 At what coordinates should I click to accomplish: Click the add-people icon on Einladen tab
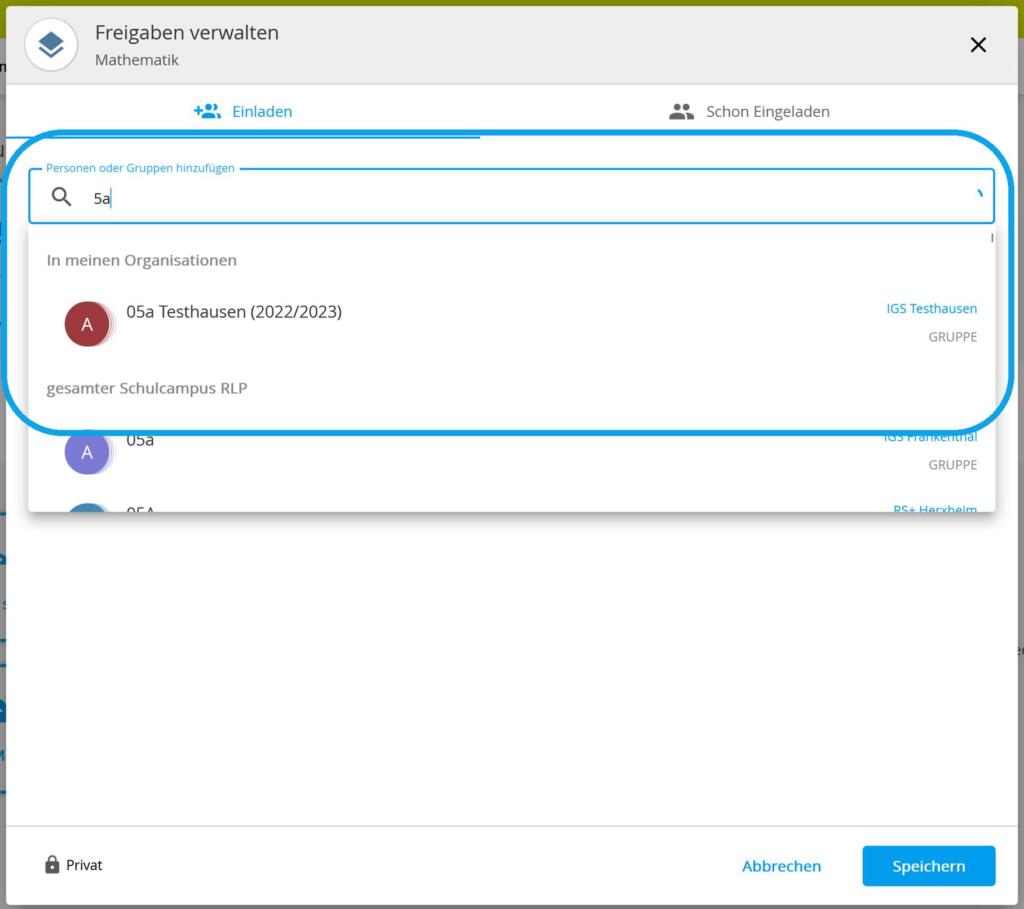coord(207,111)
